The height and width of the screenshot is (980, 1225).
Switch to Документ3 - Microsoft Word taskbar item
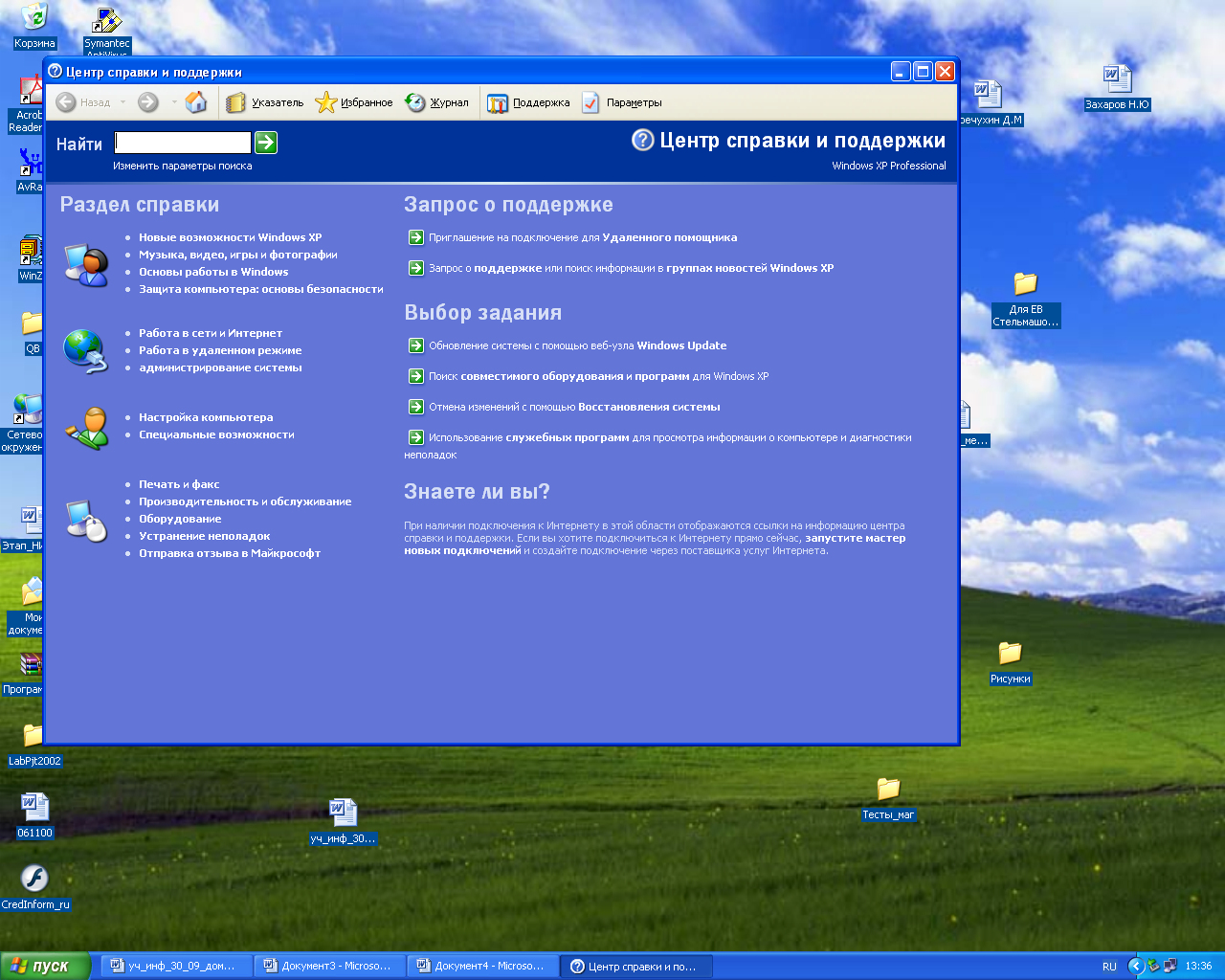point(329,966)
